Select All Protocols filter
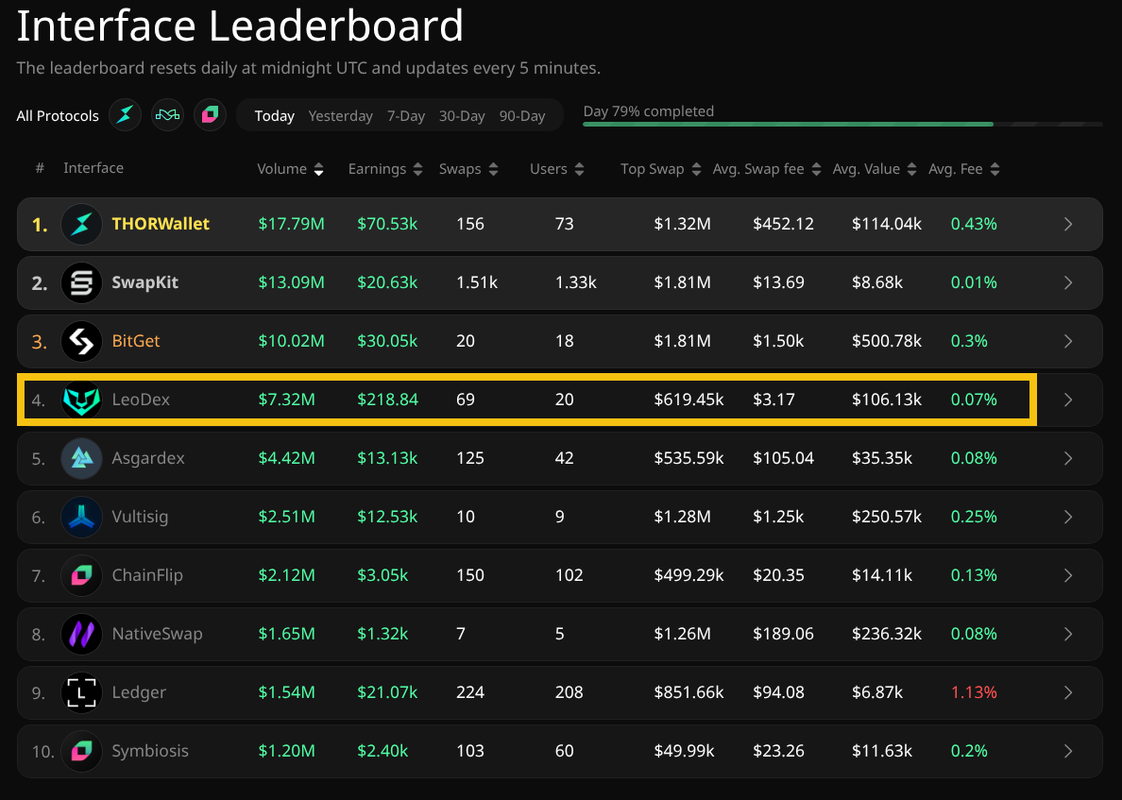The height and width of the screenshot is (800, 1122). click(57, 116)
